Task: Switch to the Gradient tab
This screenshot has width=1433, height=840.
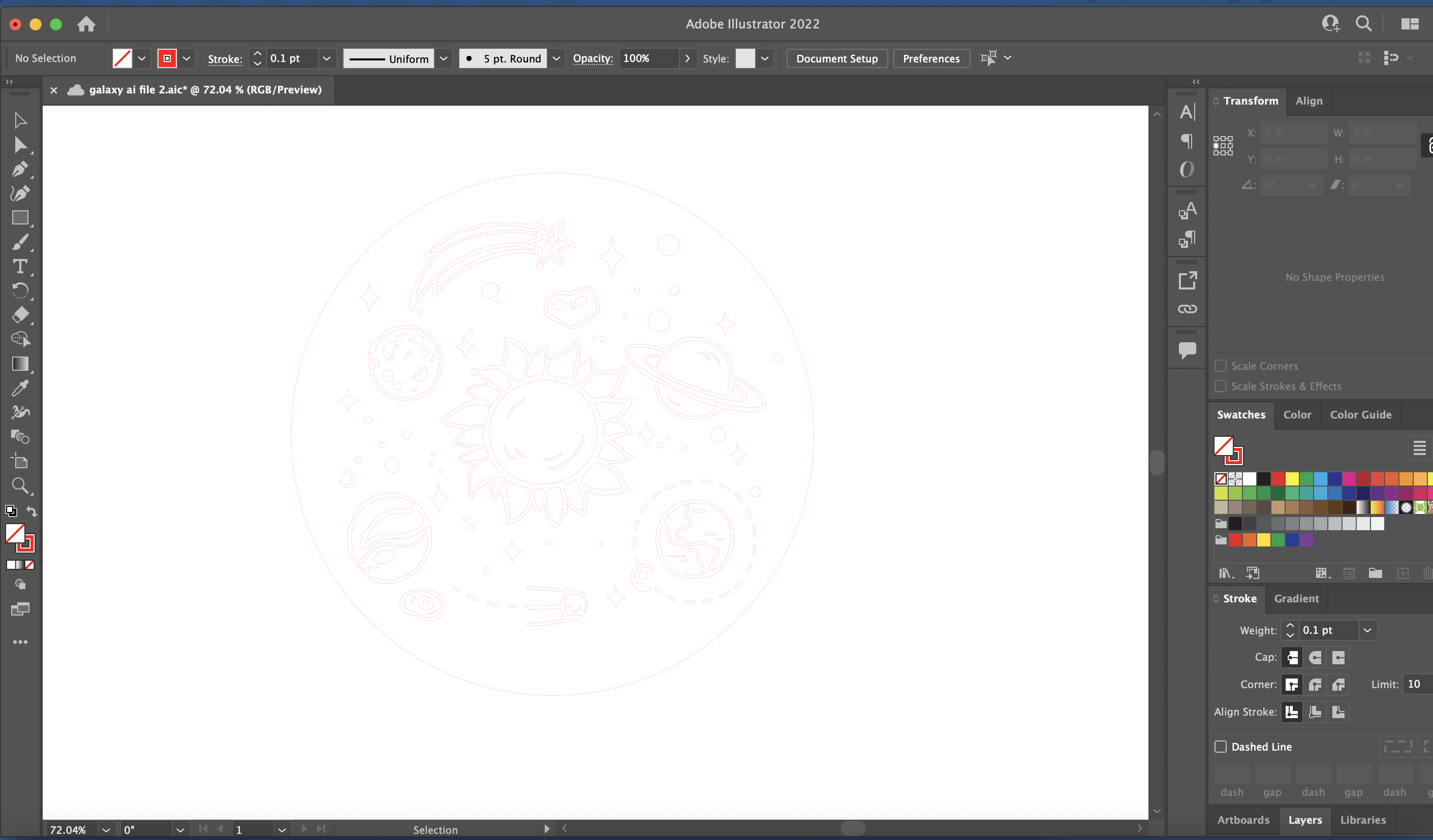Action: click(x=1296, y=597)
